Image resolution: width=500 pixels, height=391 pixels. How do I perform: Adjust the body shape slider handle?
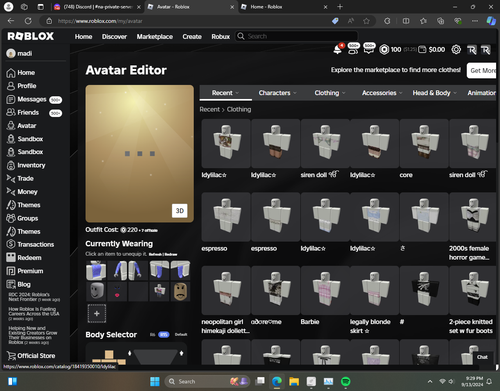point(130,353)
